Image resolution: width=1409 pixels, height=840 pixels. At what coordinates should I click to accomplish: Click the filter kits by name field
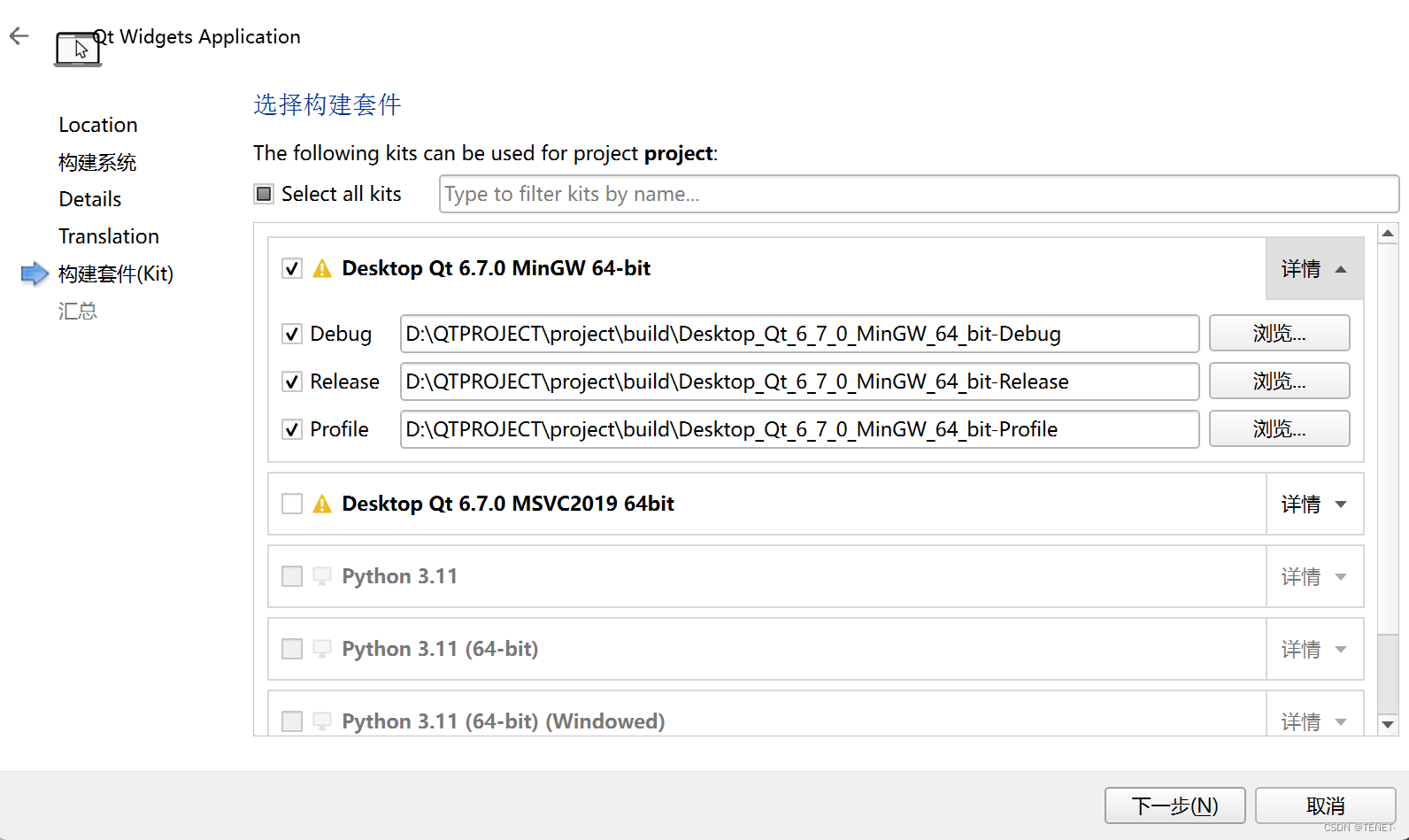click(918, 194)
